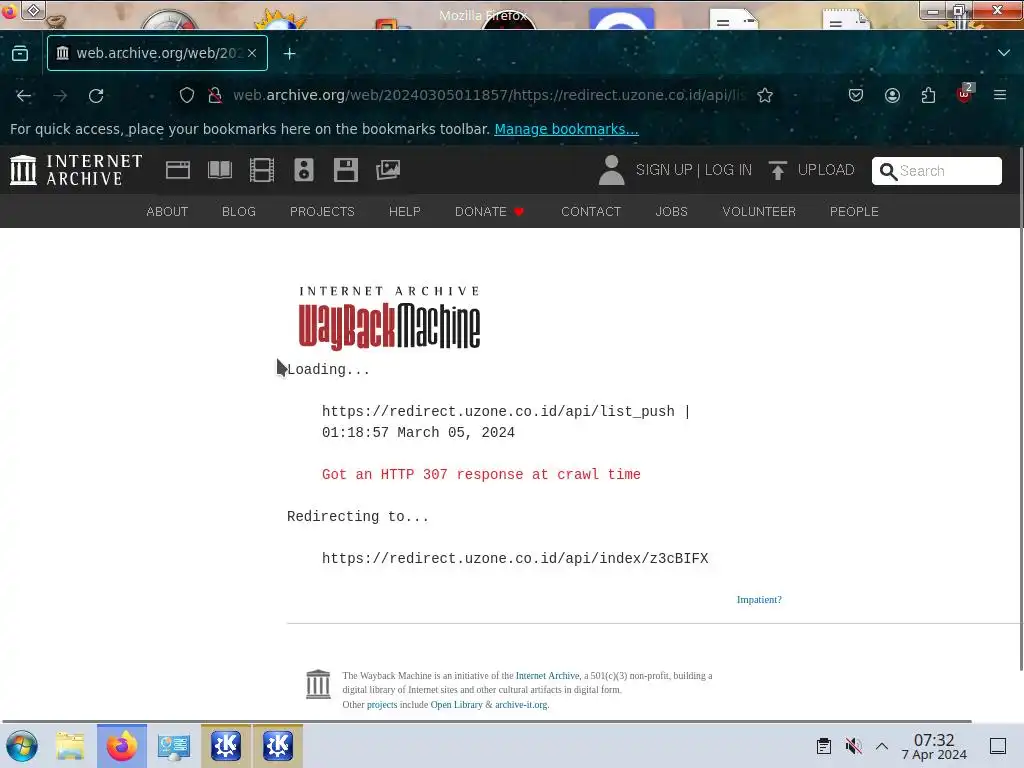Open the Firefox View tab list icon
The width and height of the screenshot is (1024, 768).
[x=20, y=53]
